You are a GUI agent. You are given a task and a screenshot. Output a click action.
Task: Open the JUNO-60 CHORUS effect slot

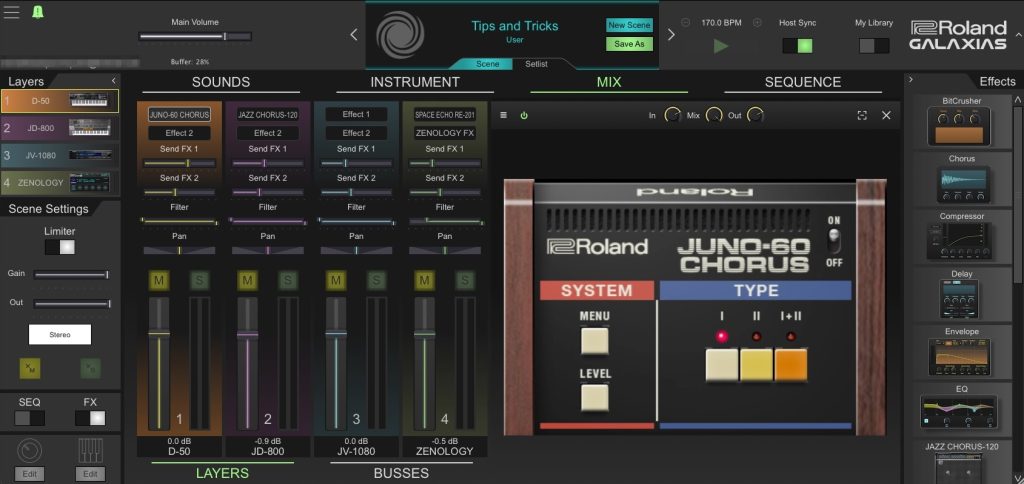coord(179,115)
